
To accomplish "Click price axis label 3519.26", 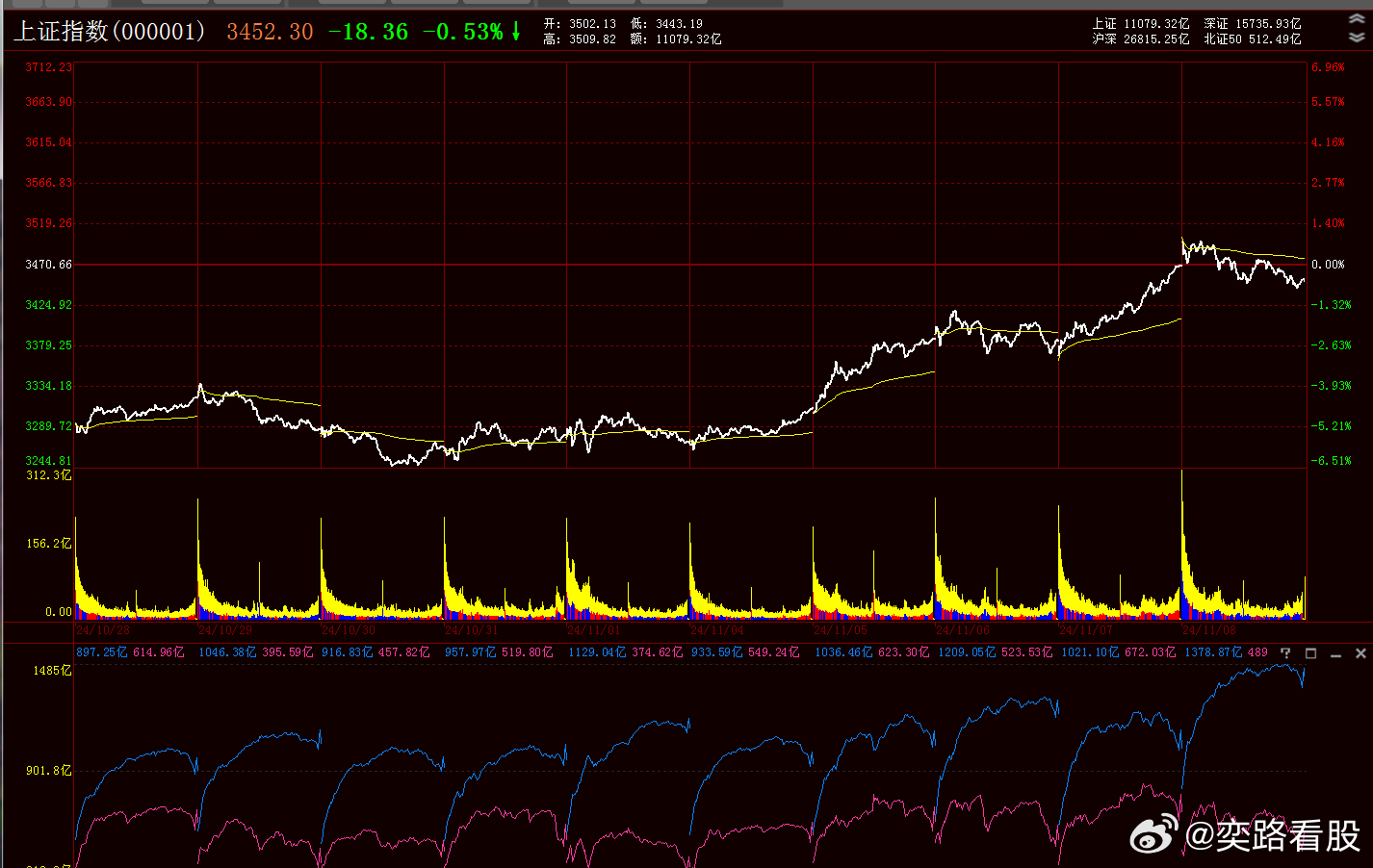I will (x=48, y=223).
